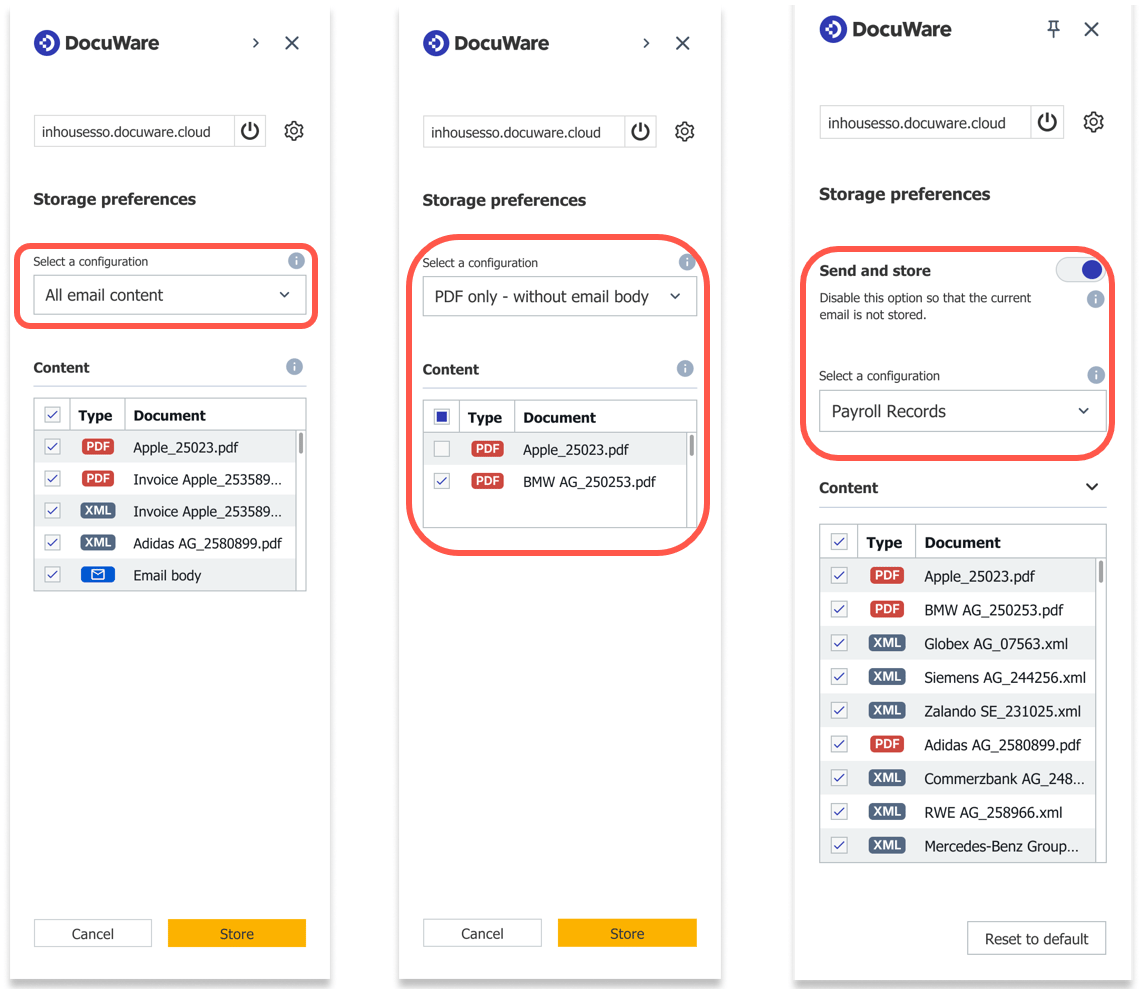Viewport: 1148px width, 989px height.
Task: Click the PDF type icon for Apple_25023.pdf
Action: [x=98, y=446]
